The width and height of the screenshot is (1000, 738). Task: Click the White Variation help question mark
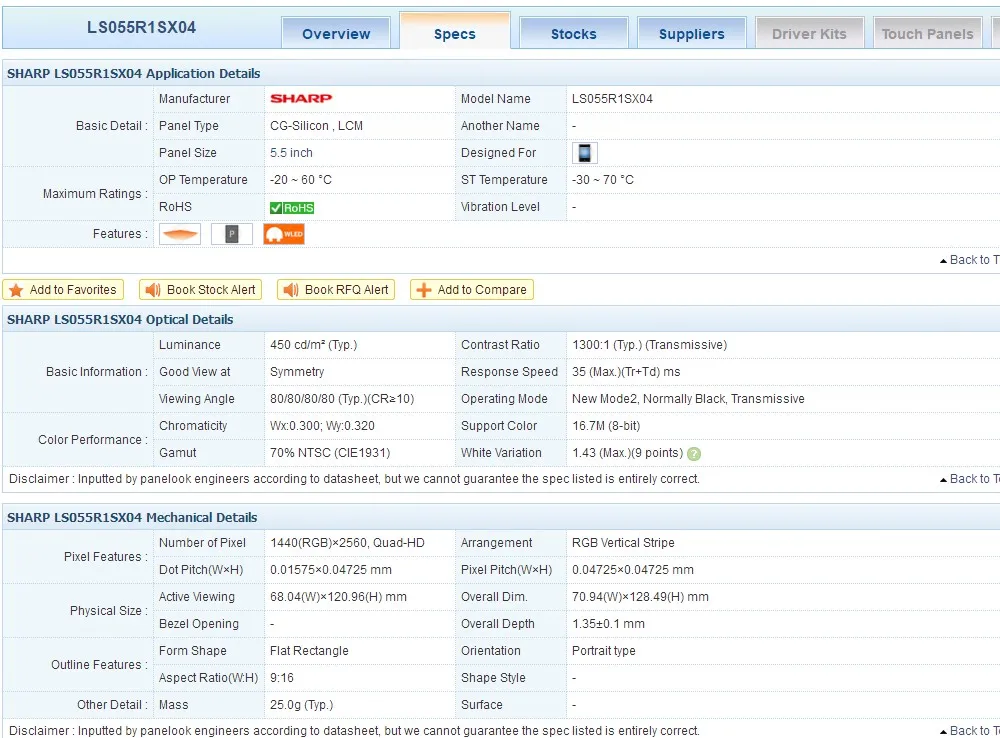pos(694,454)
